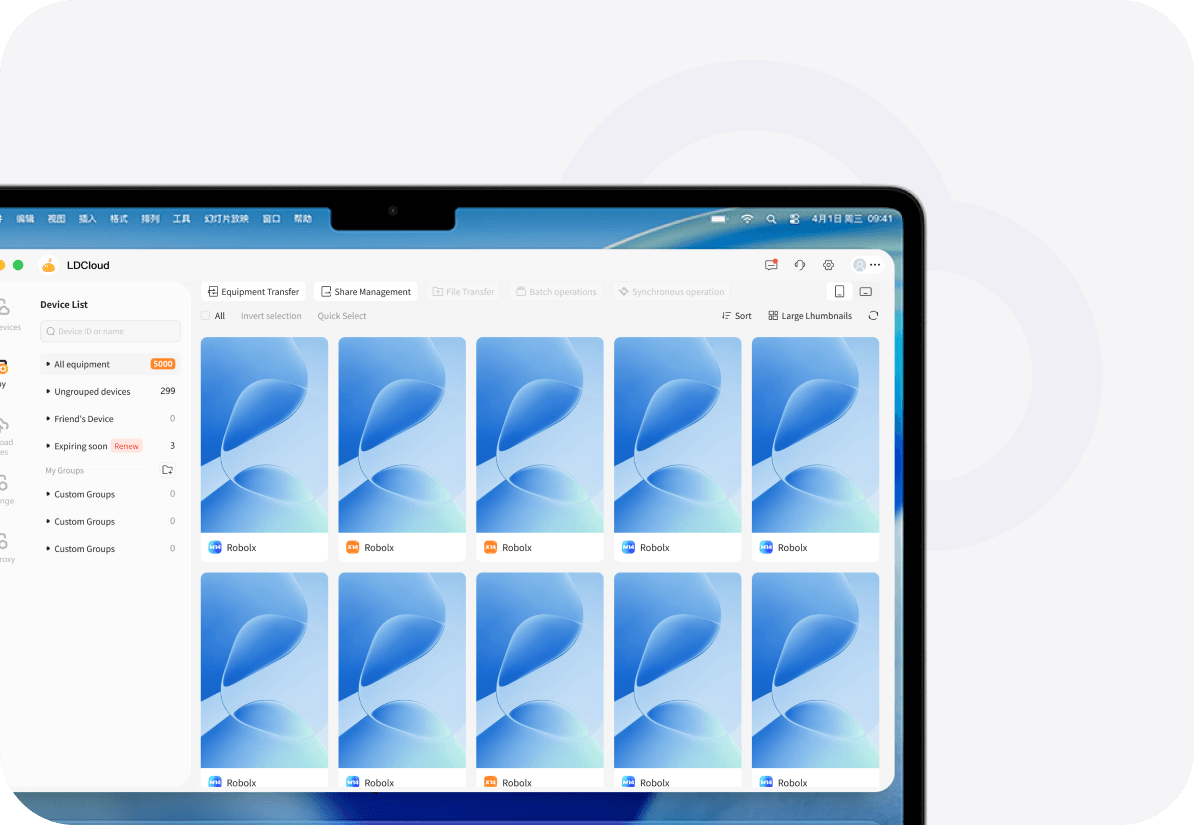The height and width of the screenshot is (825, 1194).
Task: Open the 视图 menu
Action: (56, 219)
